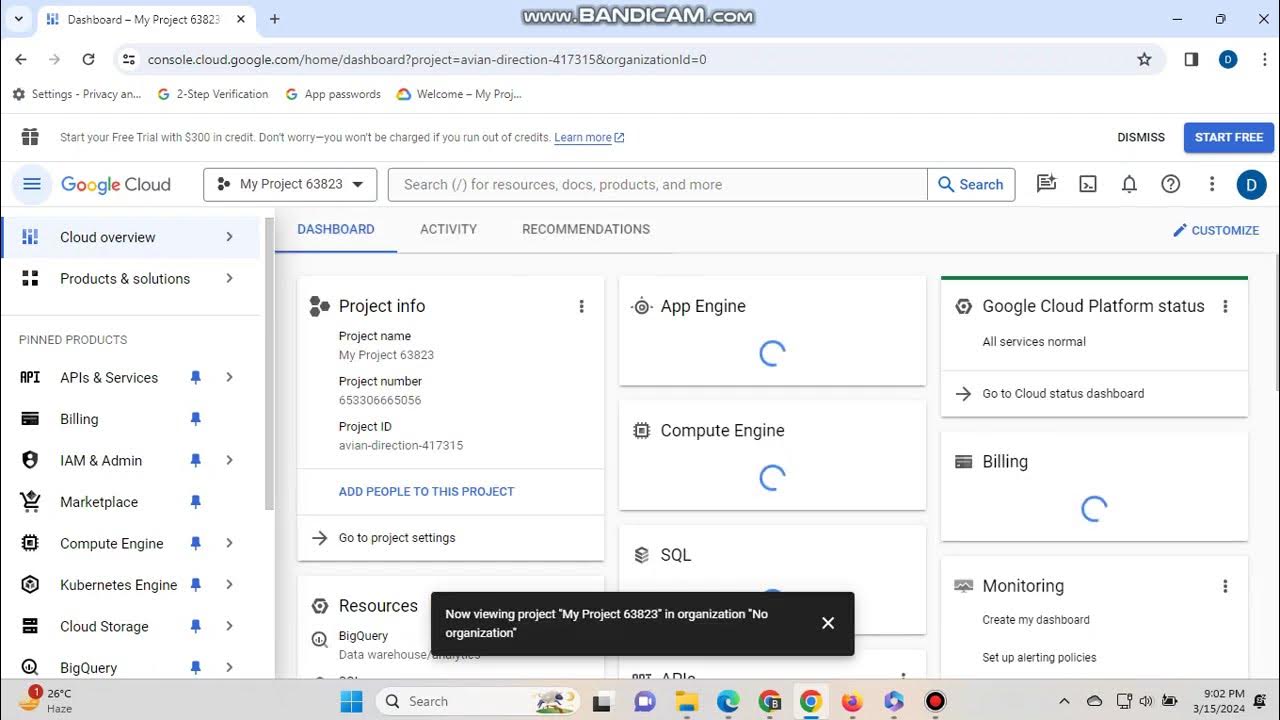Screen dimensions: 1280x720
Task: Click ADD PEOPLE TO THIS PROJECT
Action: click(x=426, y=491)
